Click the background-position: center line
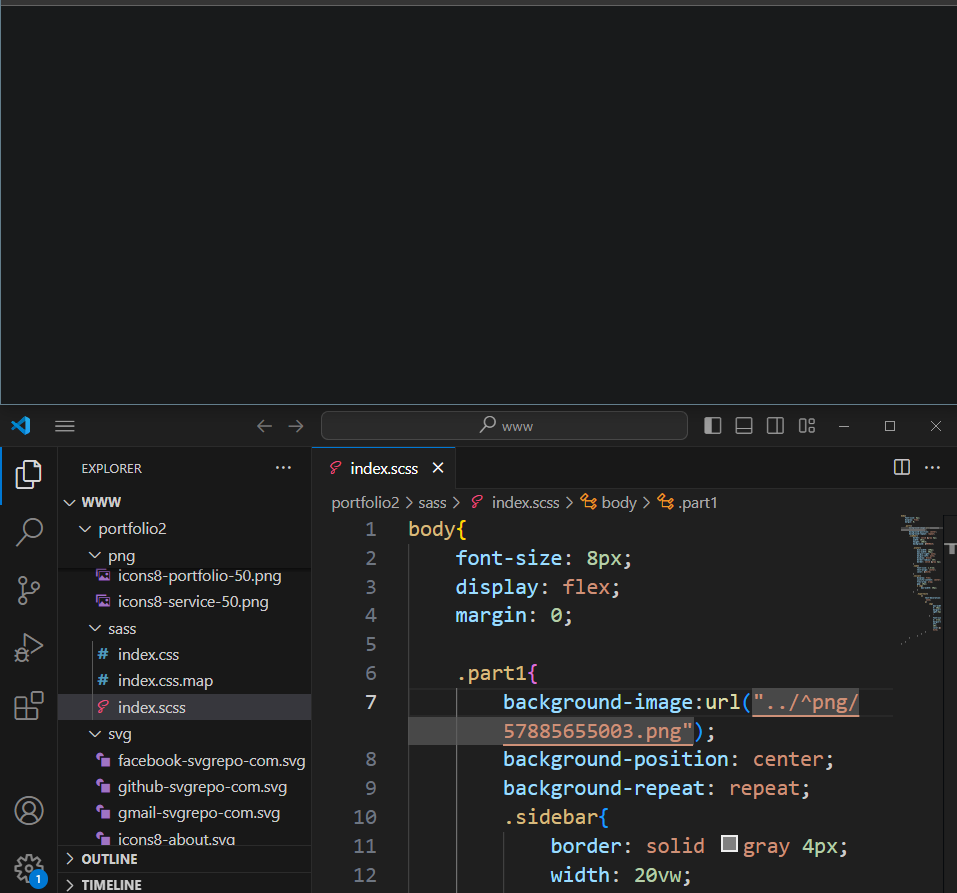The height and width of the screenshot is (893, 957). pos(668,759)
